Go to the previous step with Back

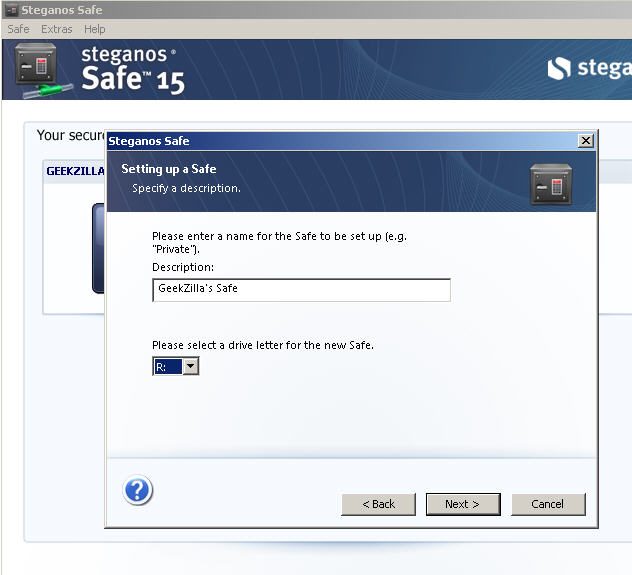(x=378, y=504)
